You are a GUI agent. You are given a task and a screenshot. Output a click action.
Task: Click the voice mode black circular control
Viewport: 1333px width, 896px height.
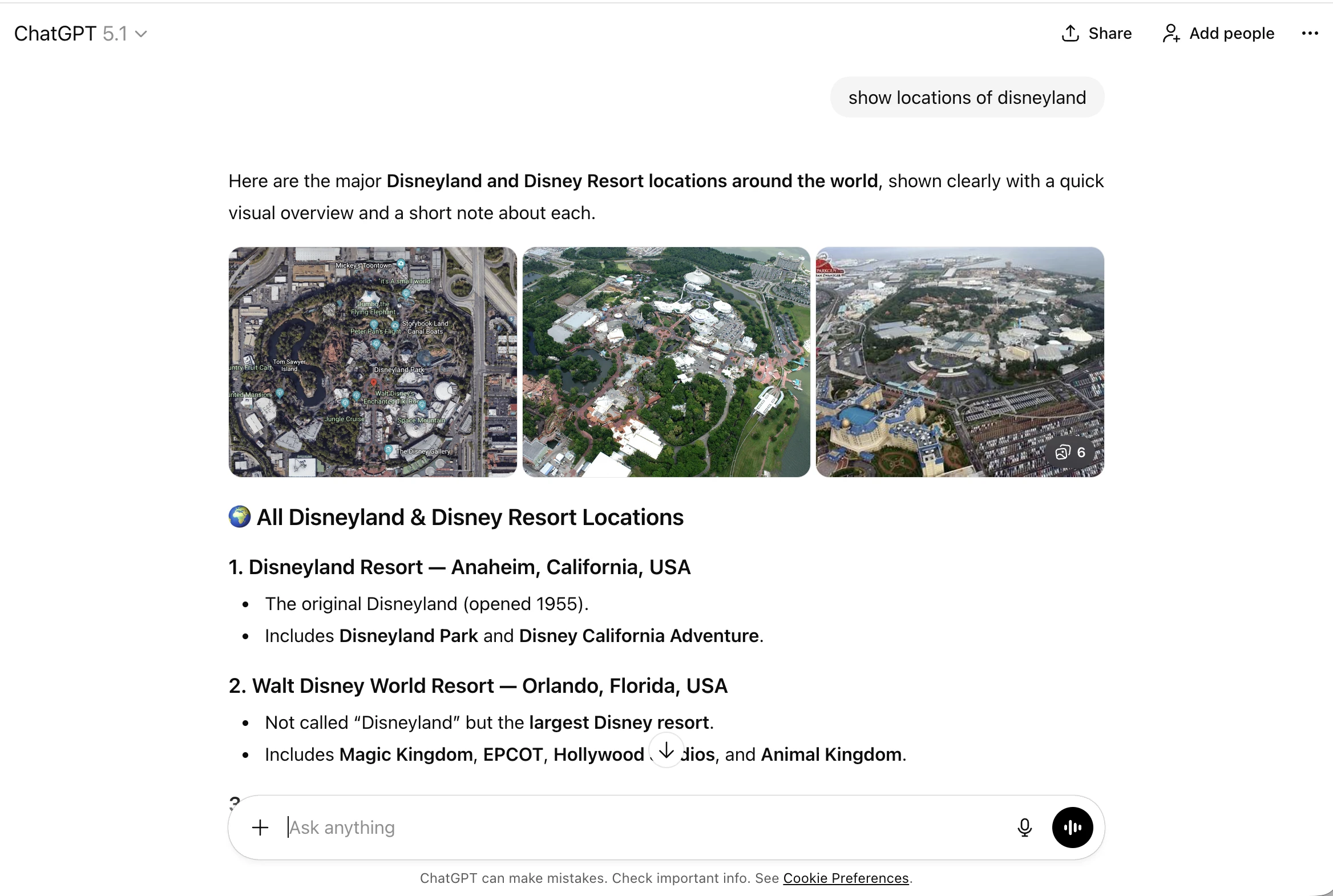[1072, 827]
